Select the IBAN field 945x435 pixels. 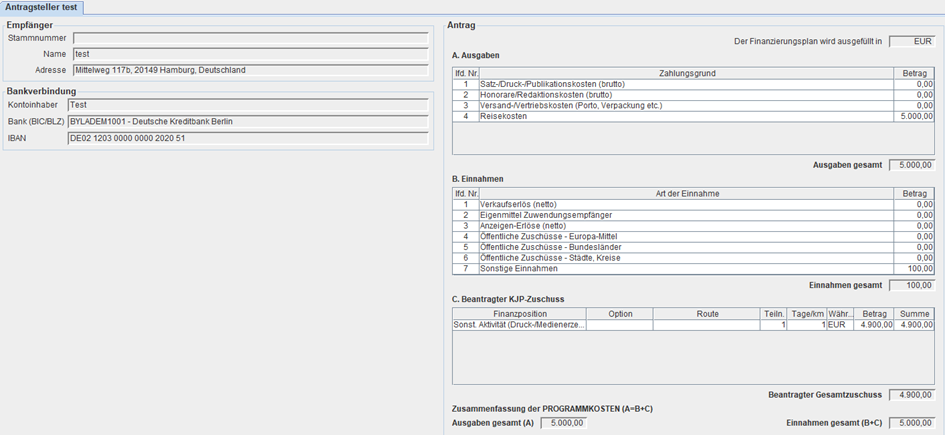247,139
